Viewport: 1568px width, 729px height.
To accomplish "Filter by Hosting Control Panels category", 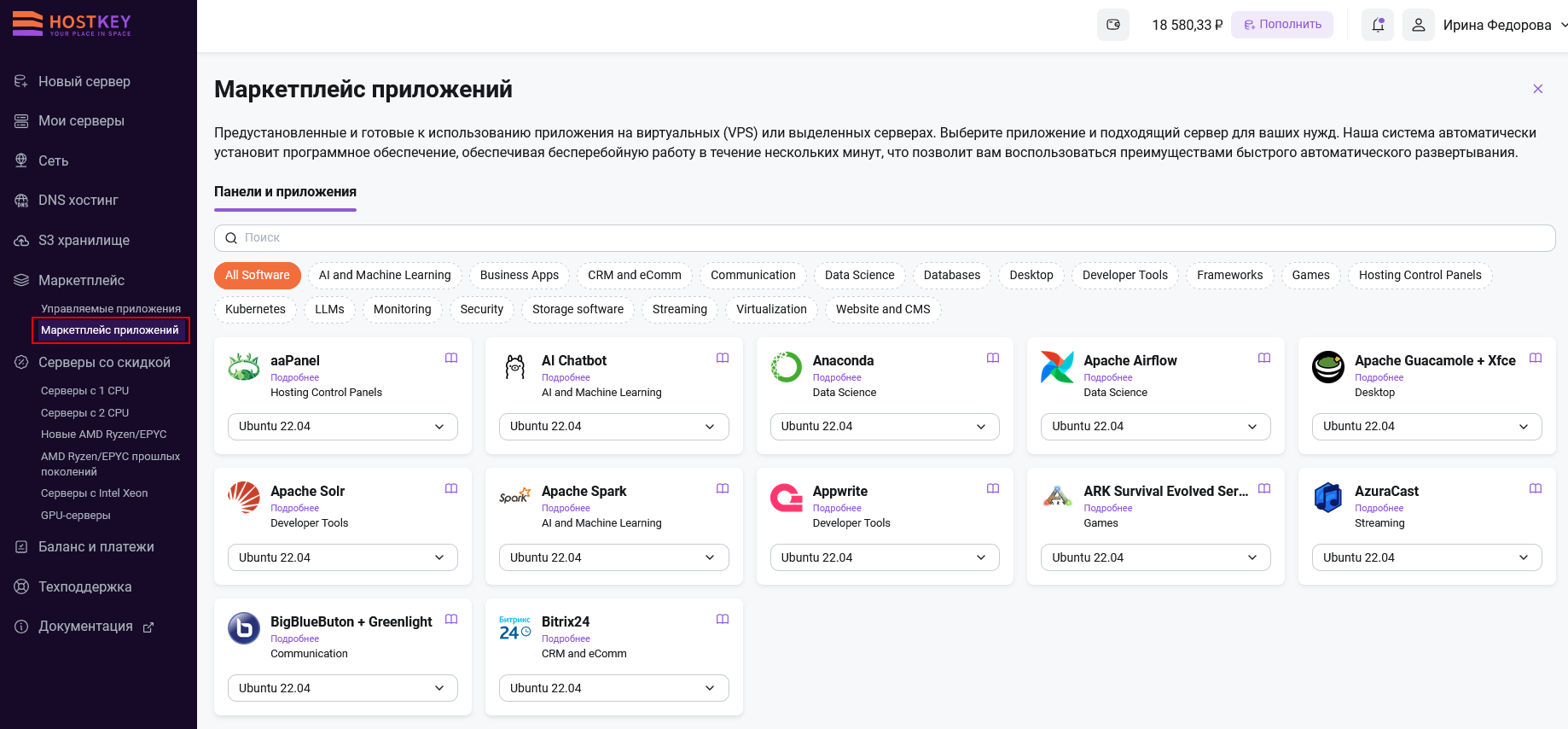I will point(1420,275).
